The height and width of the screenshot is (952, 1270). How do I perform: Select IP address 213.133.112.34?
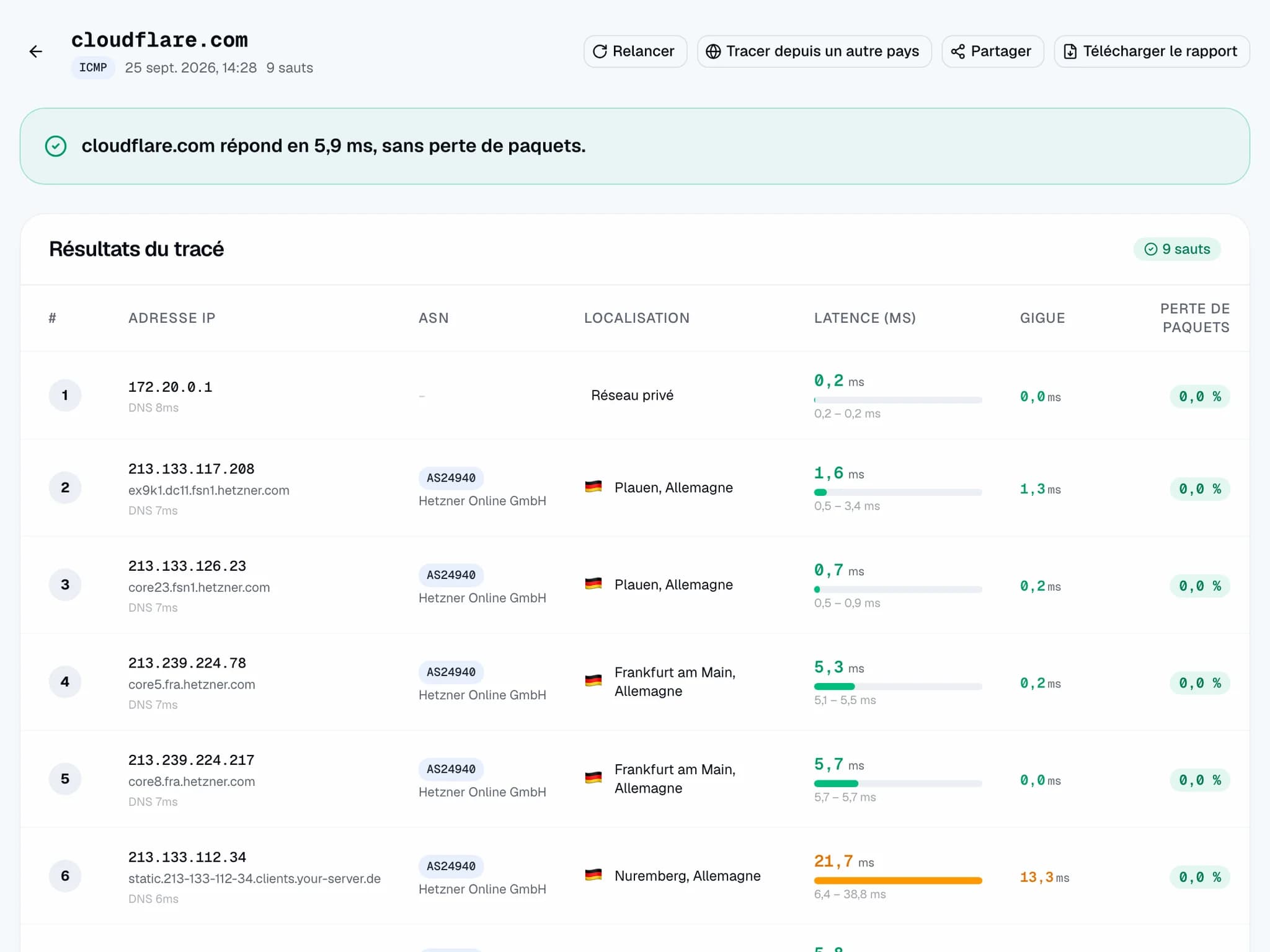pyautogui.click(x=187, y=858)
